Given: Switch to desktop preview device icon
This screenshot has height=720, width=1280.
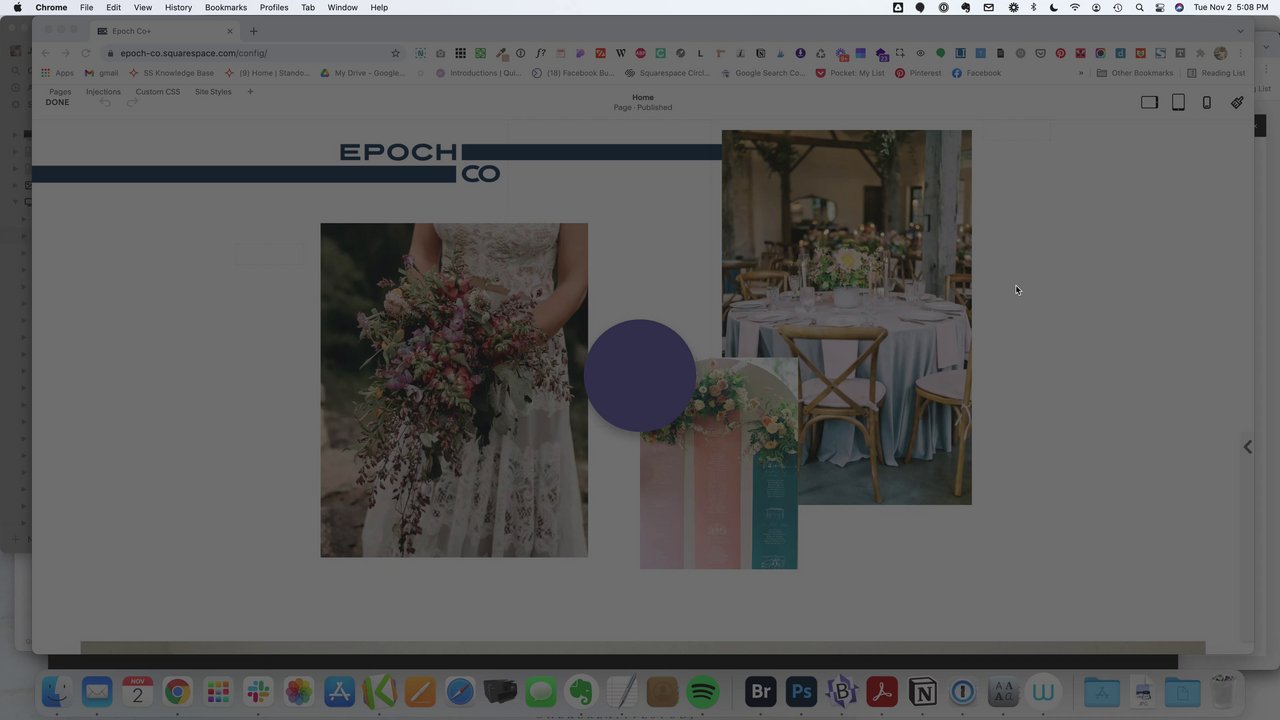Looking at the screenshot, I should pyautogui.click(x=1149, y=102).
